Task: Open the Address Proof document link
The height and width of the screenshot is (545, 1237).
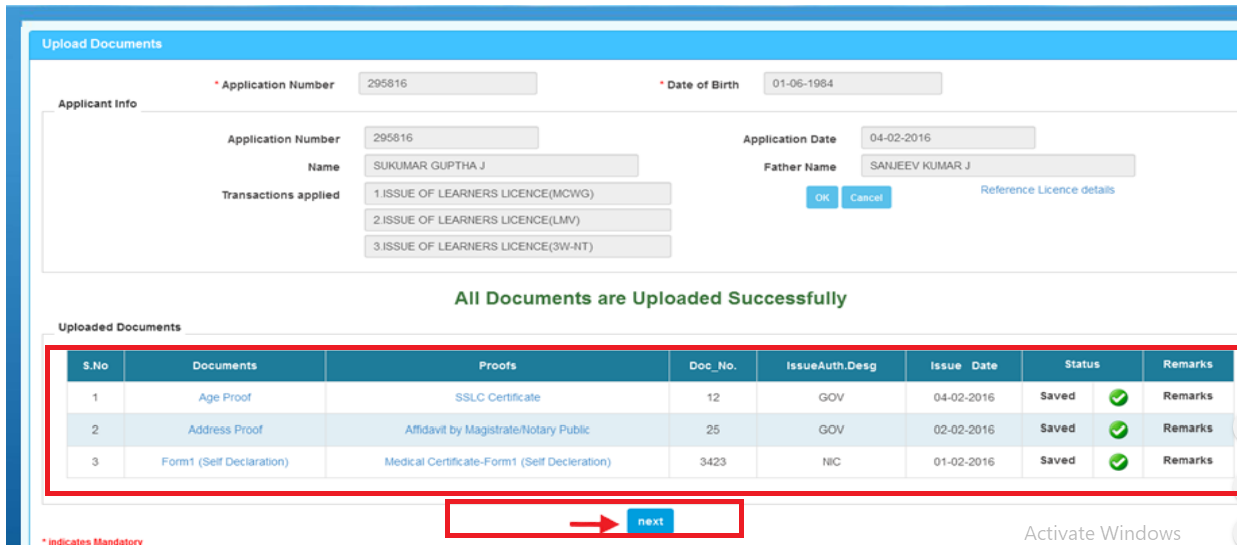Action: pyautogui.click(x=225, y=429)
